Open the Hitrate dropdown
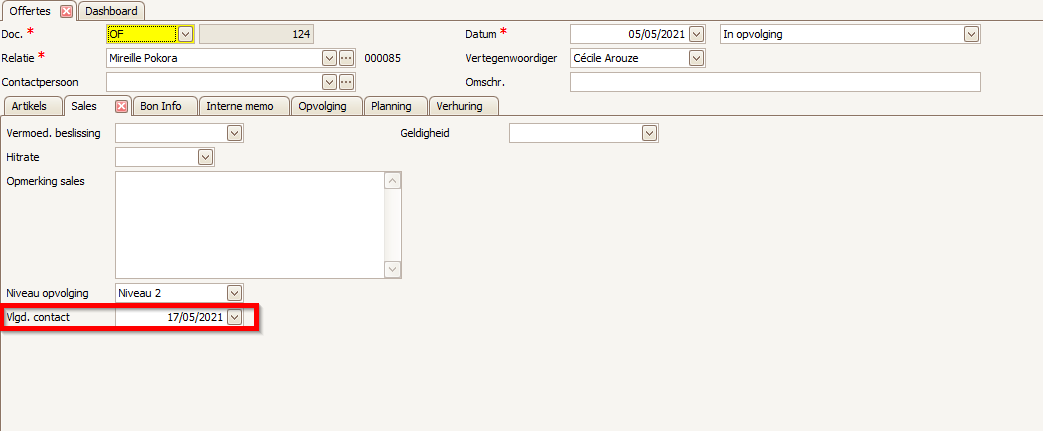This screenshot has height=431, width=1043. [x=206, y=157]
